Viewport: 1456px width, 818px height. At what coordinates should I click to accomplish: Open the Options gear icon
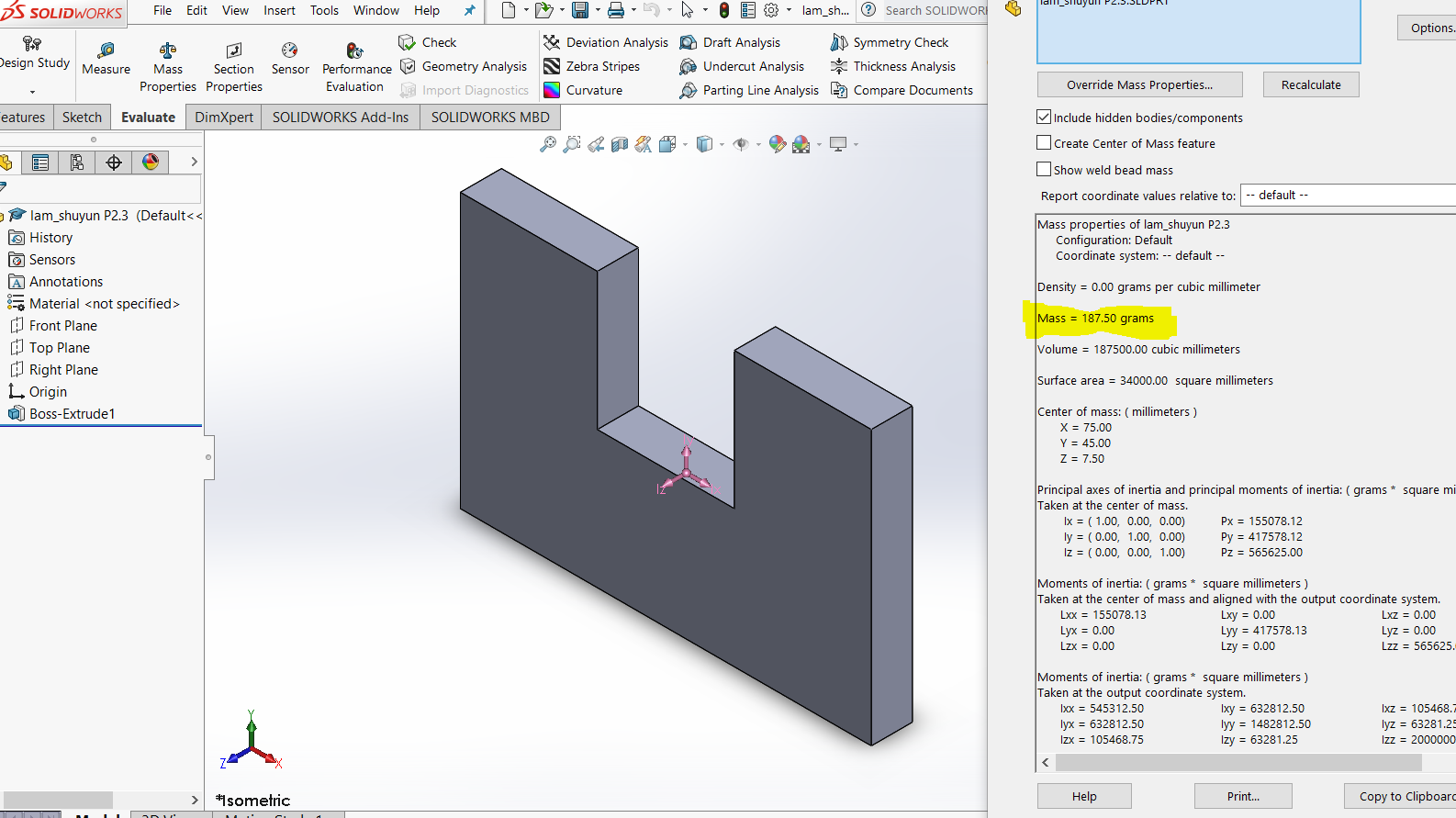[771, 10]
